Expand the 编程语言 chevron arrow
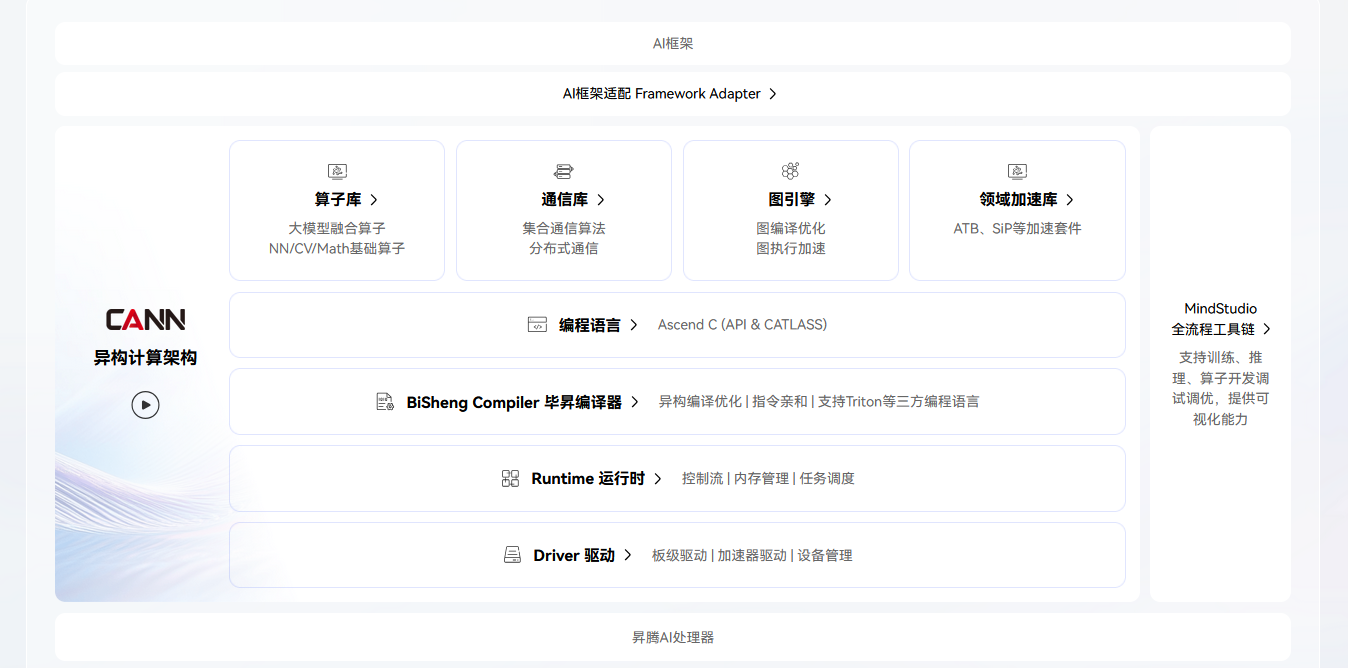The image size is (1348, 668). pos(634,325)
